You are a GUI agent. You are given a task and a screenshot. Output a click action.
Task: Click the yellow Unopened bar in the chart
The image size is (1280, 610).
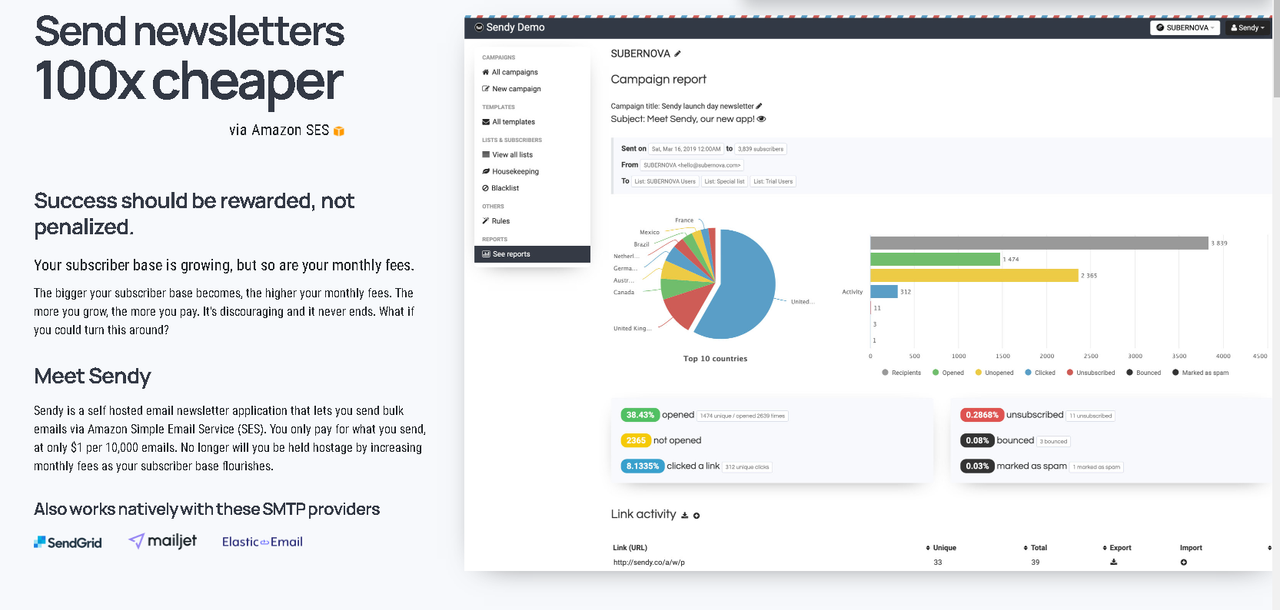coord(974,275)
